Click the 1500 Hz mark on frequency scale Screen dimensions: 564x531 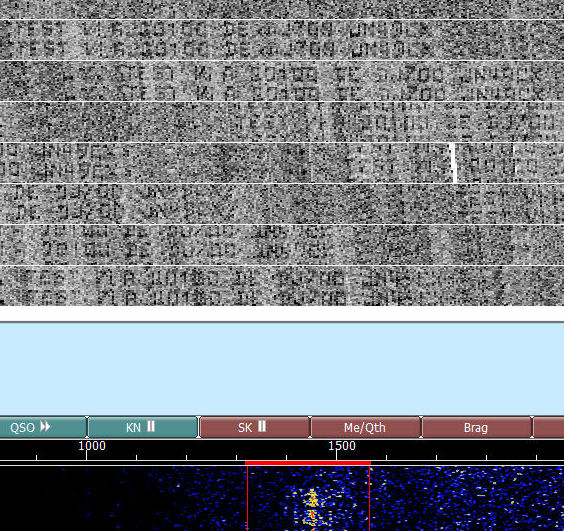(x=342, y=446)
